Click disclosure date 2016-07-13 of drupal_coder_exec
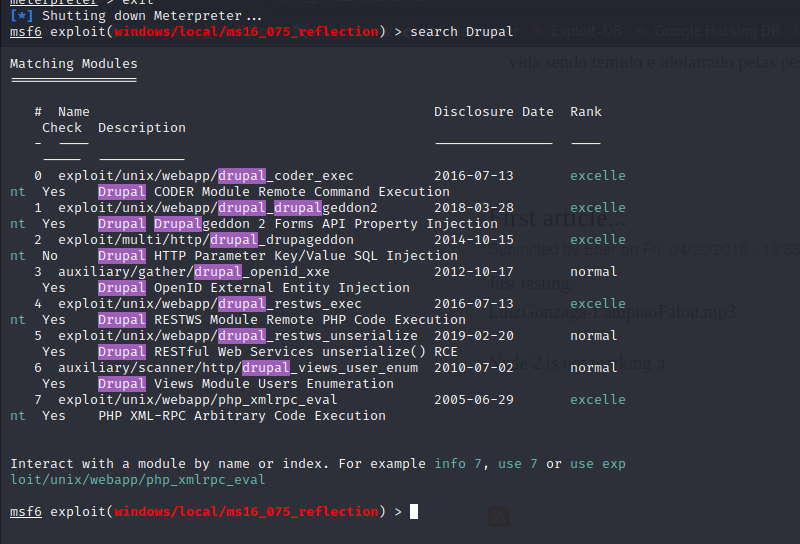 pyautogui.click(x=473, y=176)
